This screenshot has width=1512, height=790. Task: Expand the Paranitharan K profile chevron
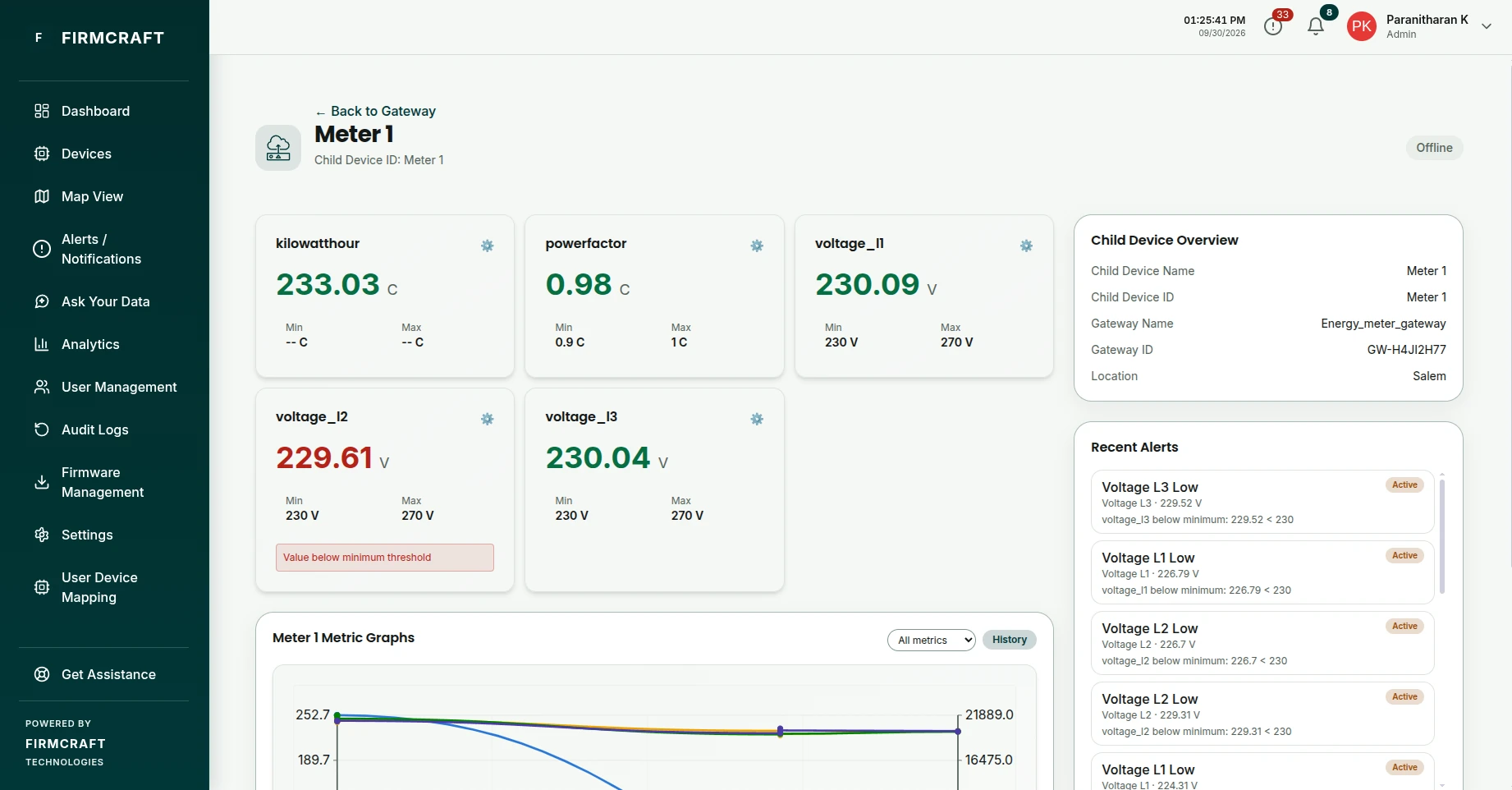pyautogui.click(x=1487, y=26)
